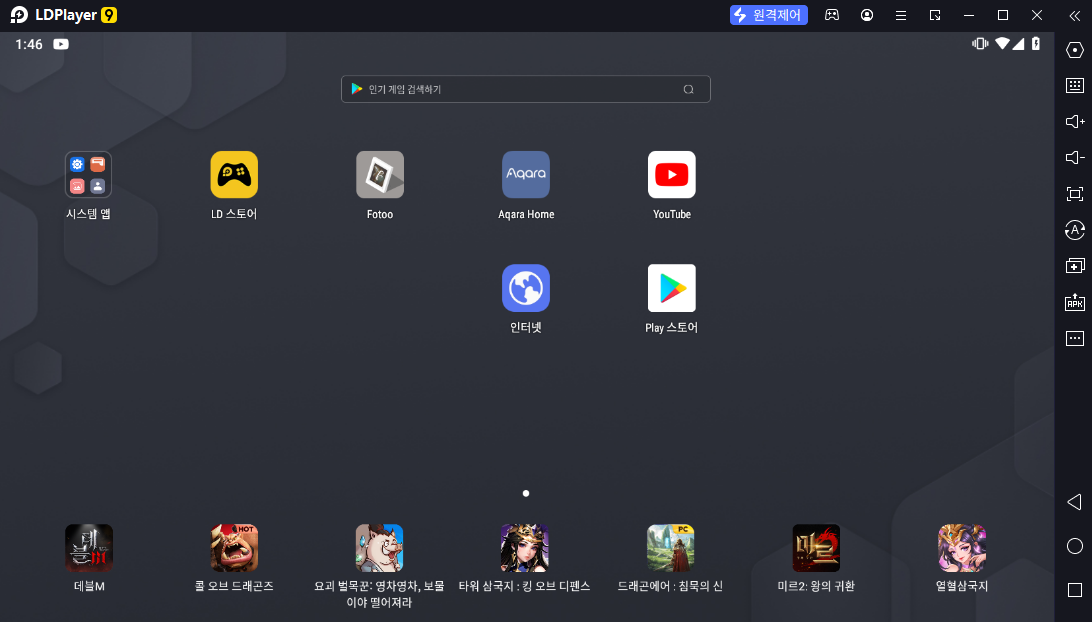Click the LDPlayer logo in title bar

pyautogui.click(x=64, y=15)
